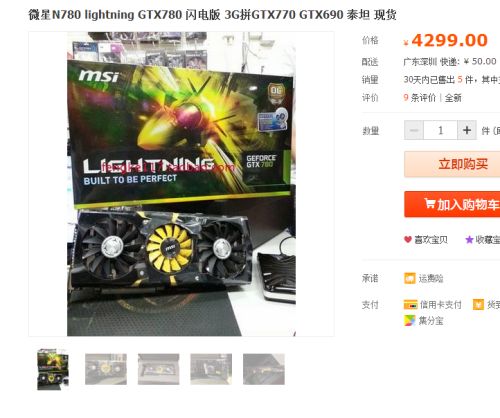Open the 9 条评价 reviews link
The width and height of the screenshot is (500, 418).
tap(420, 98)
